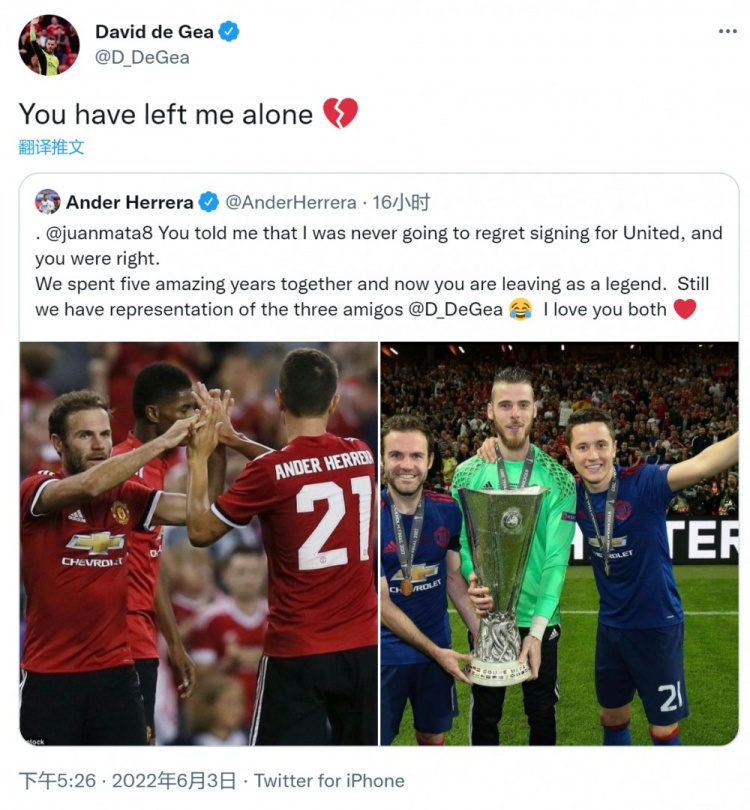Image resolution: width=750 pixels, height=810 pixels.
Task: Click Ander Herrera's small profile avatar
Action: pos(48,202)
